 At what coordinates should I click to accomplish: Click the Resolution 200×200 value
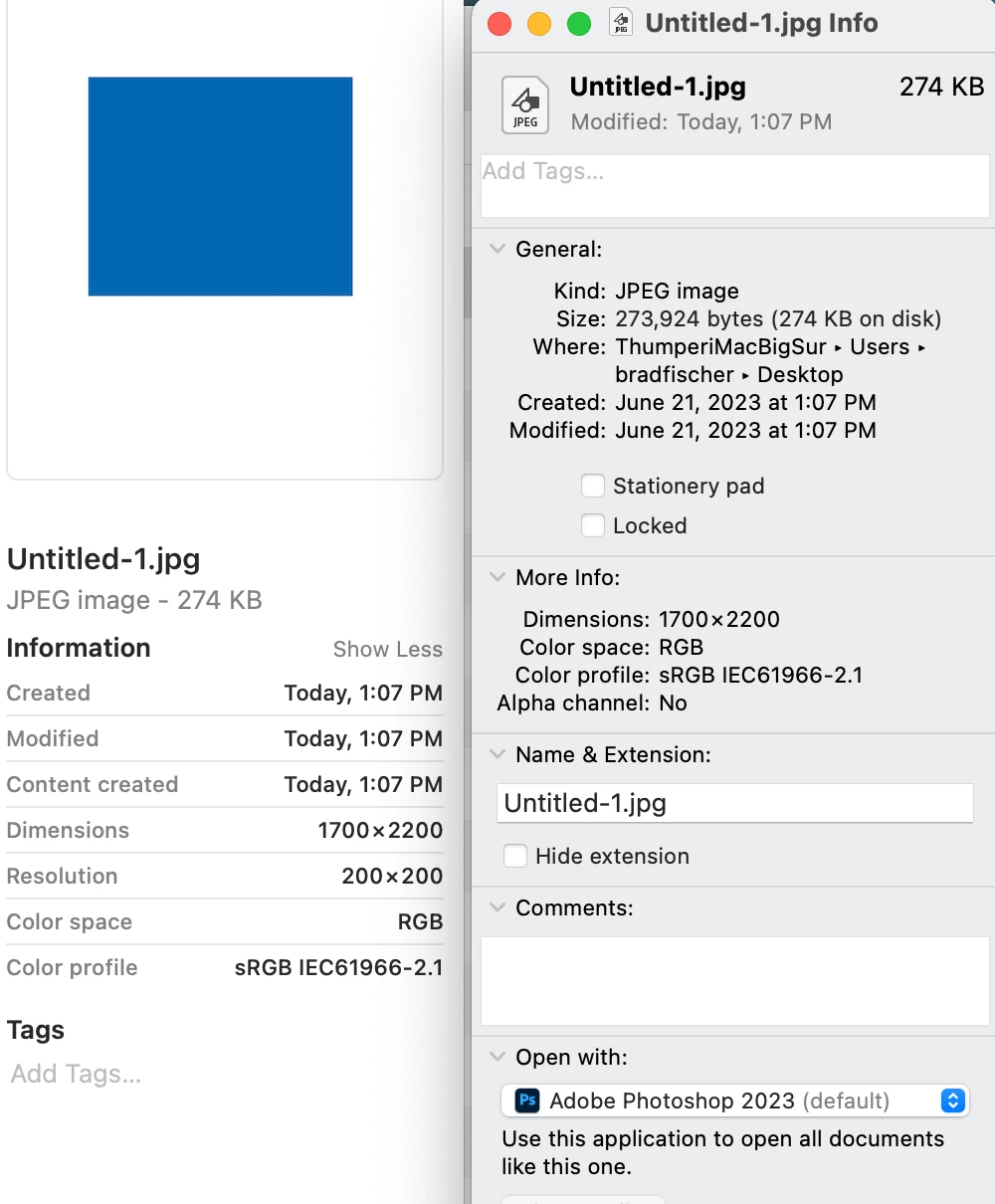pos(392,876)
